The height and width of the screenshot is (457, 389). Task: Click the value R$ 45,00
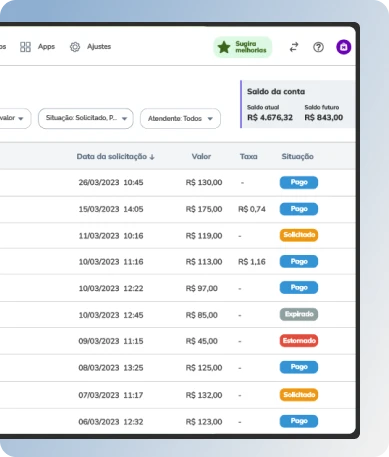202,341
